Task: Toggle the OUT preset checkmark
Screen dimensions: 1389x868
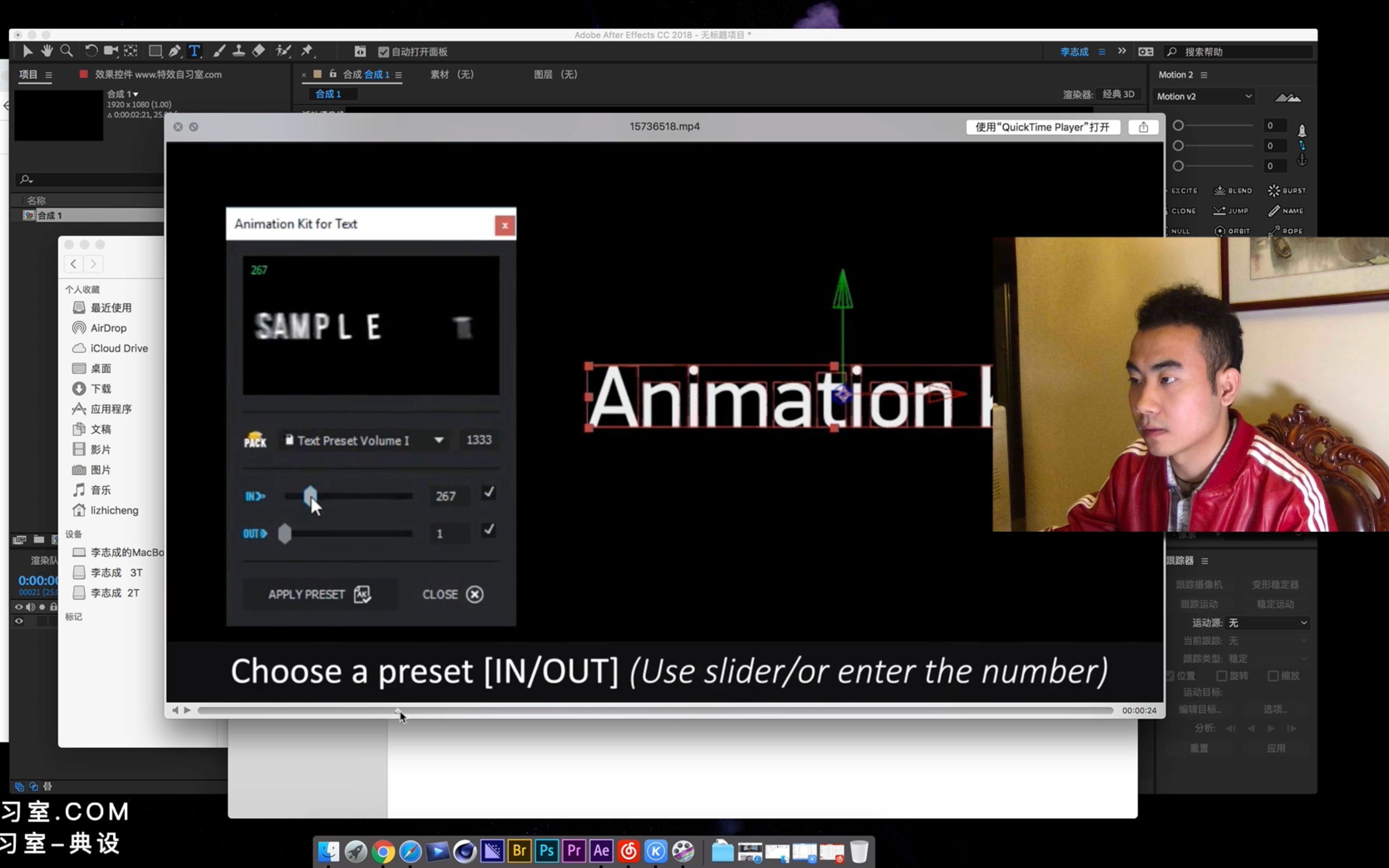Action: (x=489, y=530)
